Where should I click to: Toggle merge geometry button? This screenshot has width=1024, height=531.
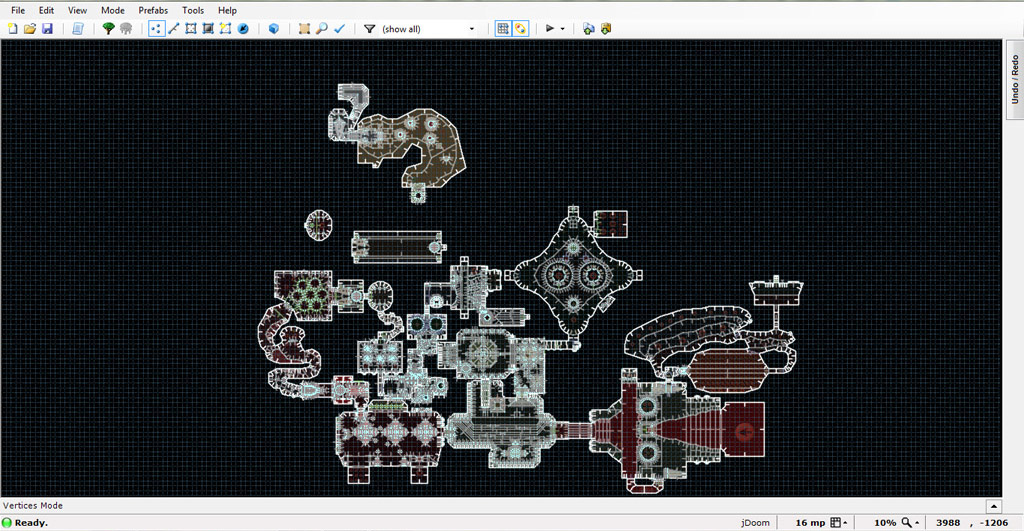pos(520,29)
